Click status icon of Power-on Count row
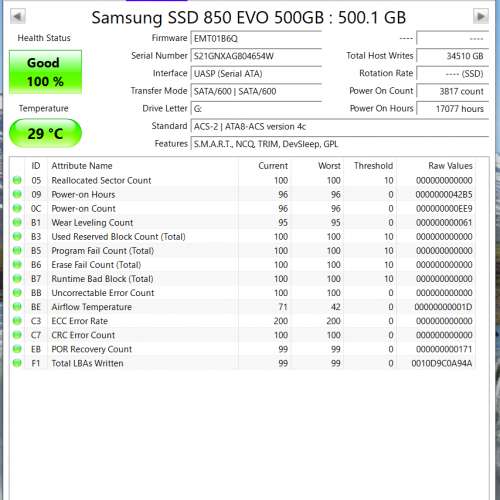This screenshot has width=500, height=500. pos(17,208)
